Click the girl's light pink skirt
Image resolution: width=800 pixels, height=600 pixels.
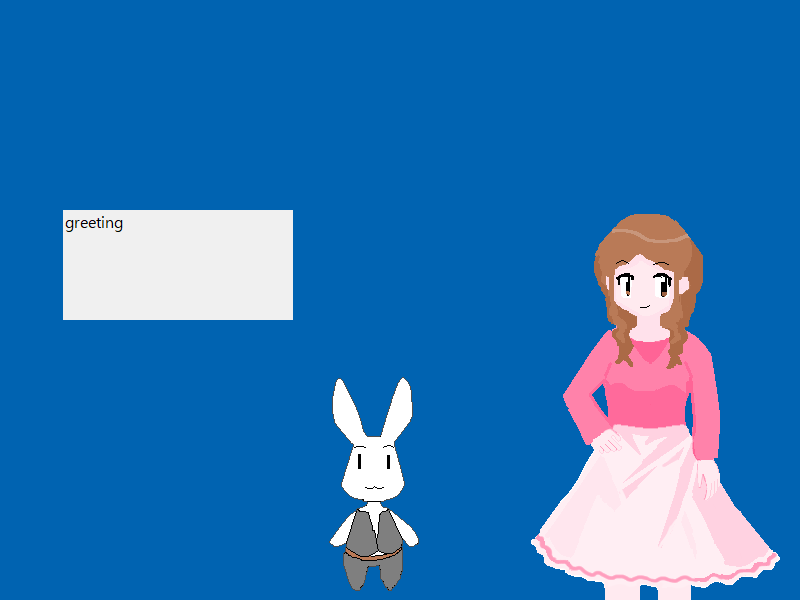650,500
